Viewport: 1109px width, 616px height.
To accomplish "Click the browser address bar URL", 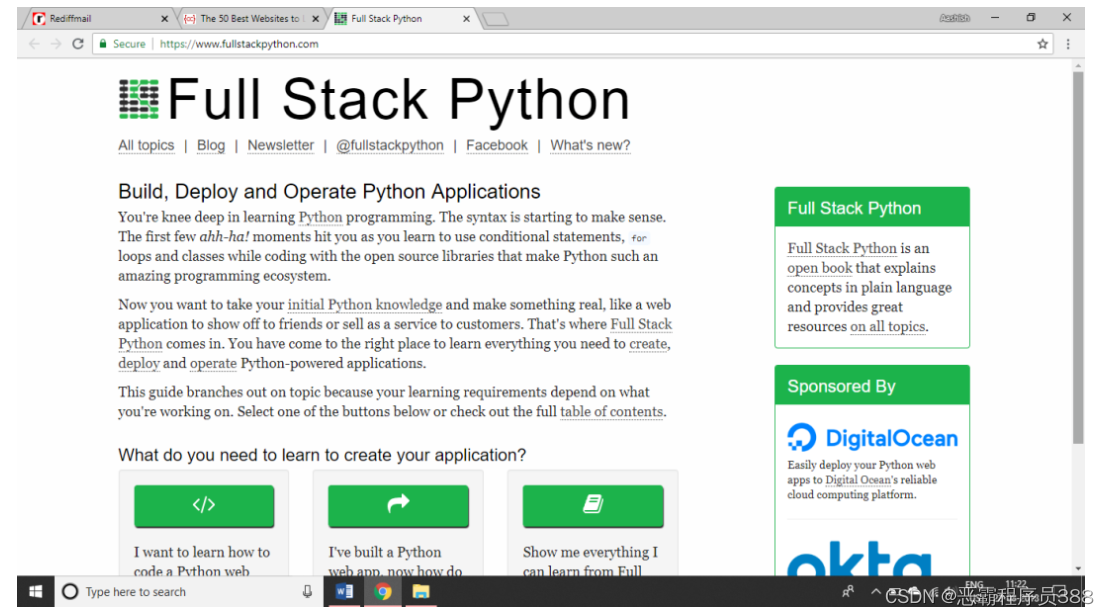I will (239, 44).
